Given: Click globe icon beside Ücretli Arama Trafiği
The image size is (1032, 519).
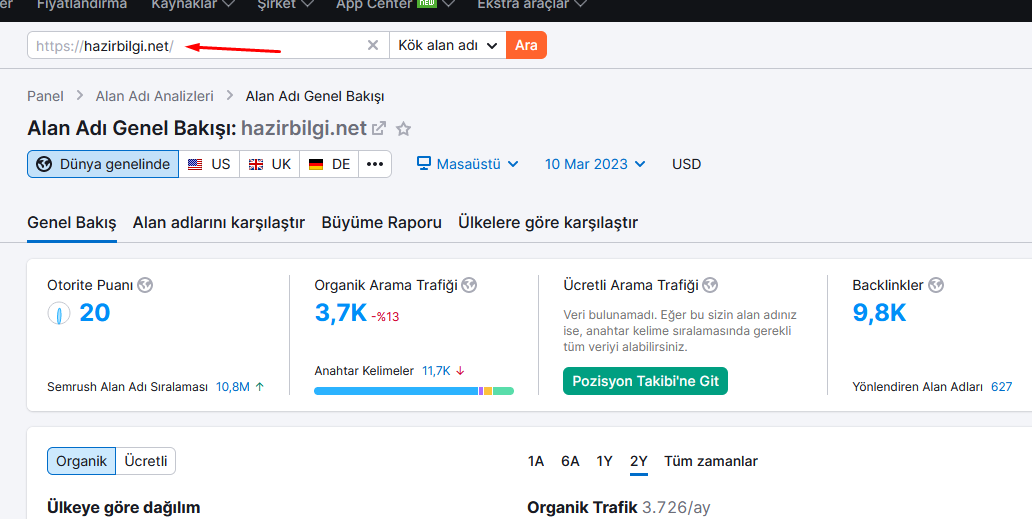Looking at the screenshot, I should click(710, 285).
